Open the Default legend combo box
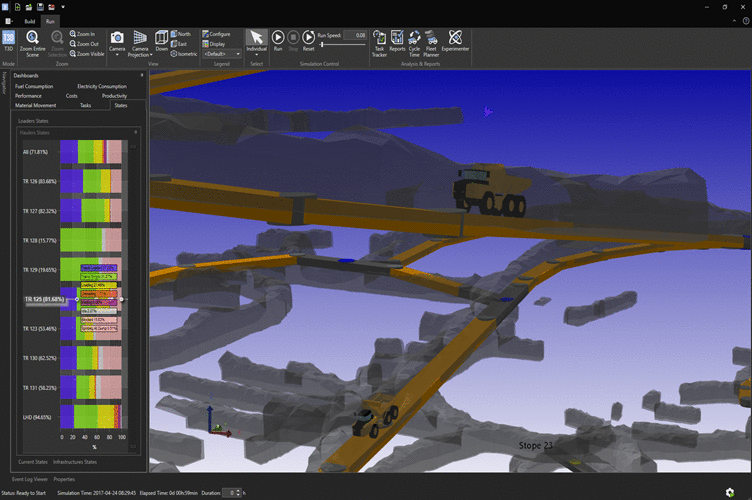Image resolution: width=752 pixels, height=500 pixels. (x=222, y=54)
